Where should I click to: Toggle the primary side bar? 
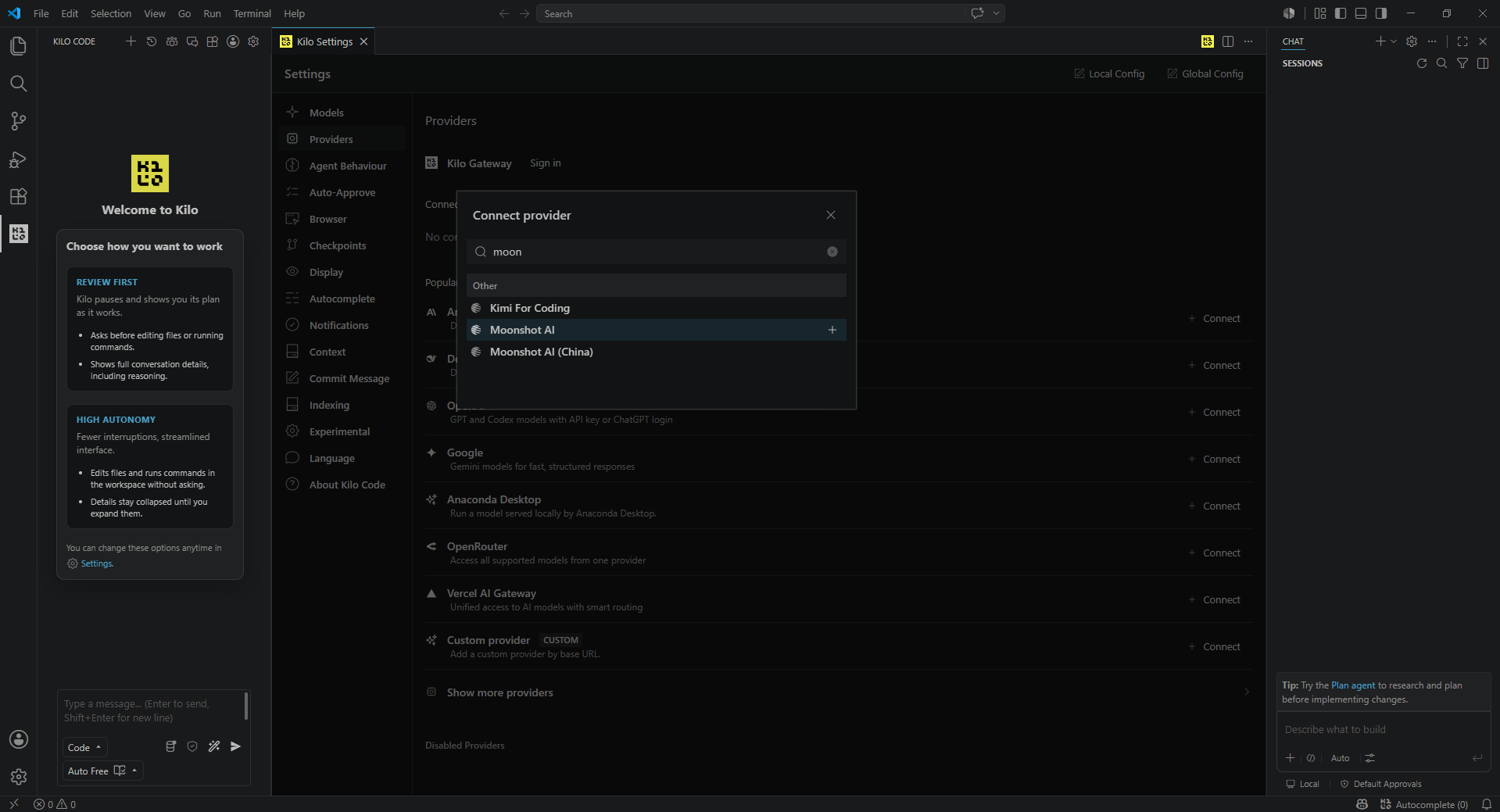(1341, 13)
